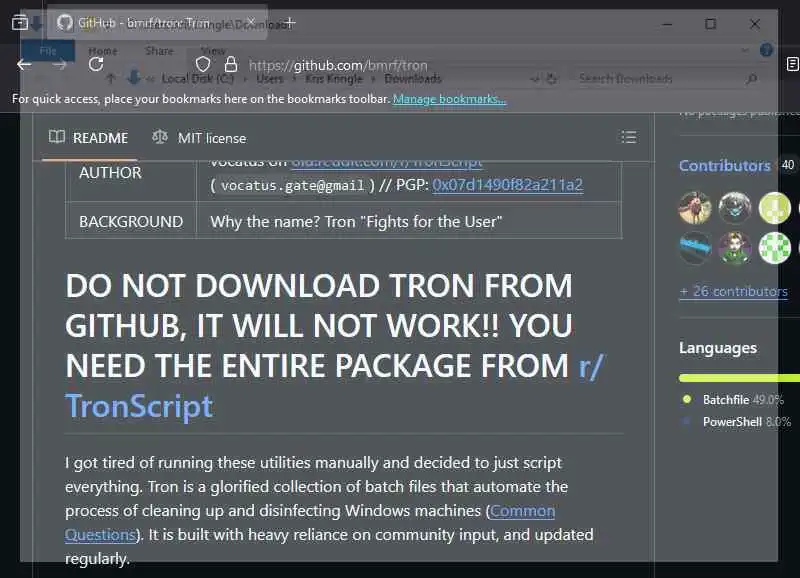The image size is (800, 578).
Task: Open the third green avatar in top row
Action: point(774,208)
